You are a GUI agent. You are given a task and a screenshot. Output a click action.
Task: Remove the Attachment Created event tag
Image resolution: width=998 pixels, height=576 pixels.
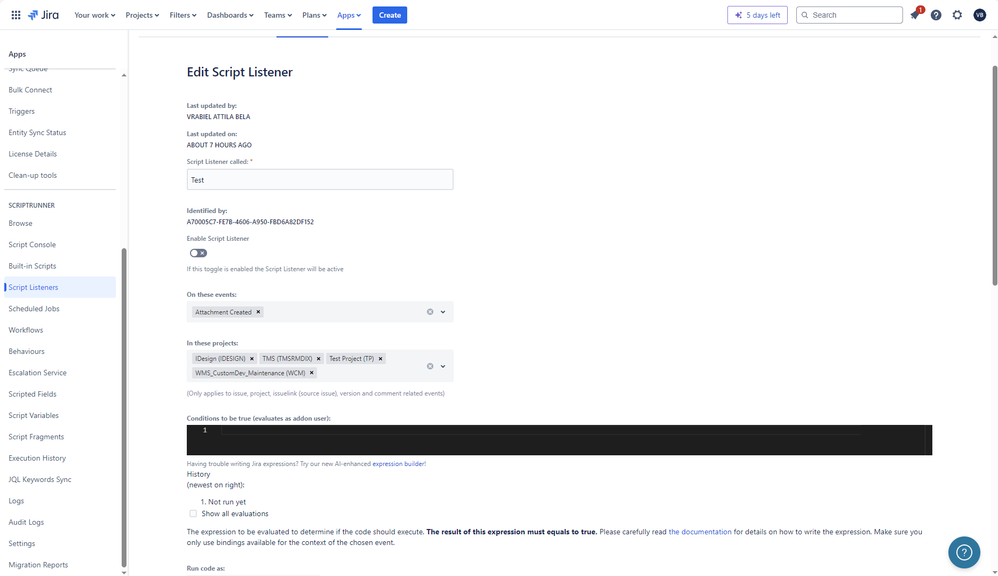(x=258, y=312)
